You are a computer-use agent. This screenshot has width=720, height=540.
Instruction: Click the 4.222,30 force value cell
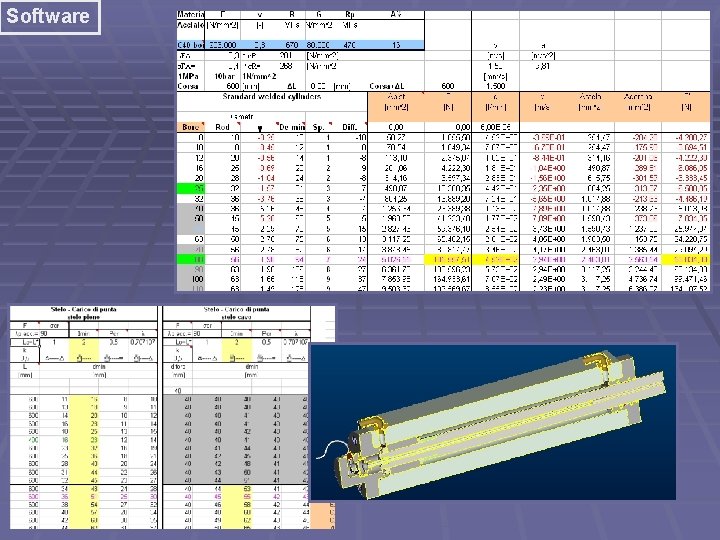(448, 168)
